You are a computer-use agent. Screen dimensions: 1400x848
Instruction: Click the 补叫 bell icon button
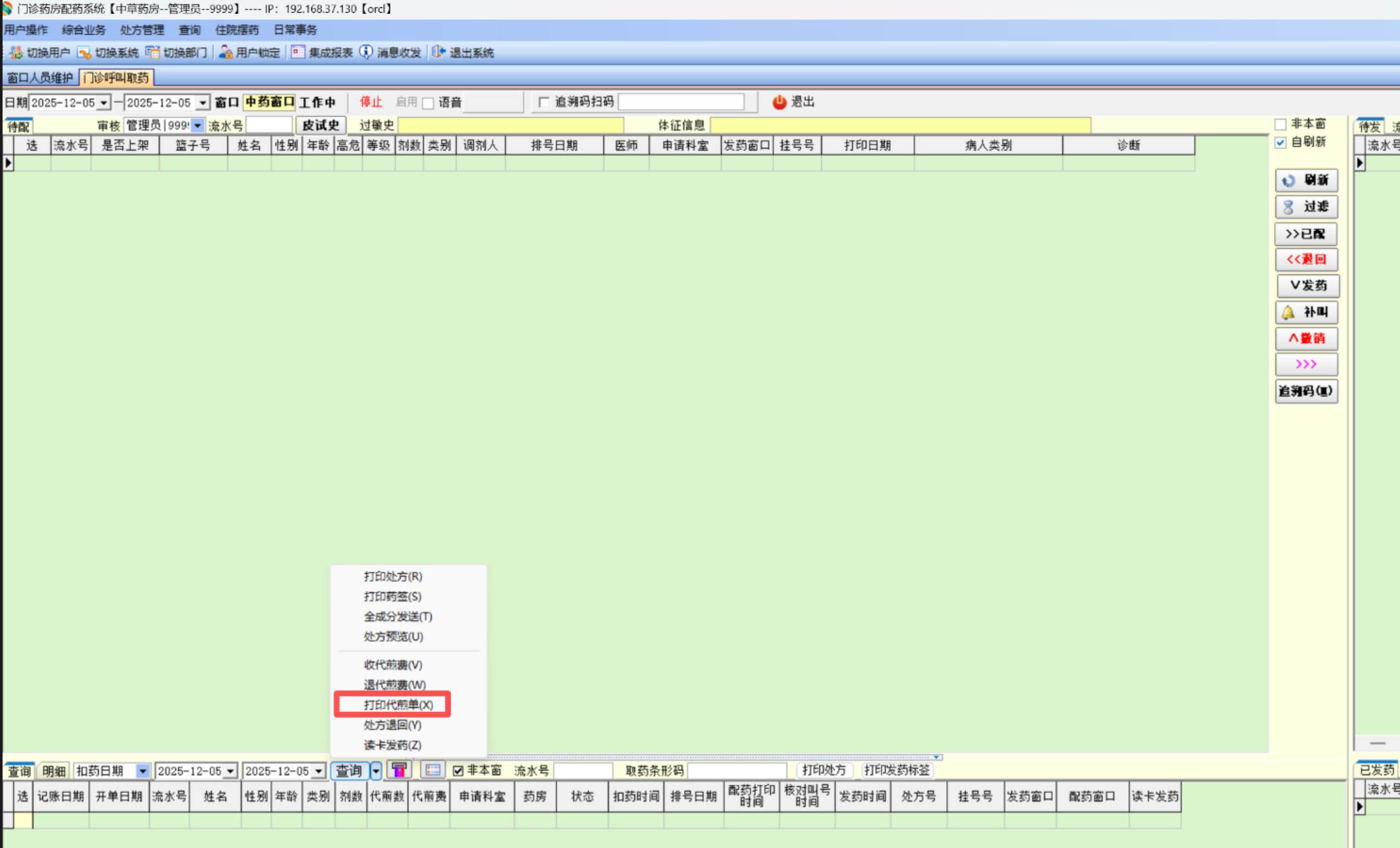(1288, 312)
